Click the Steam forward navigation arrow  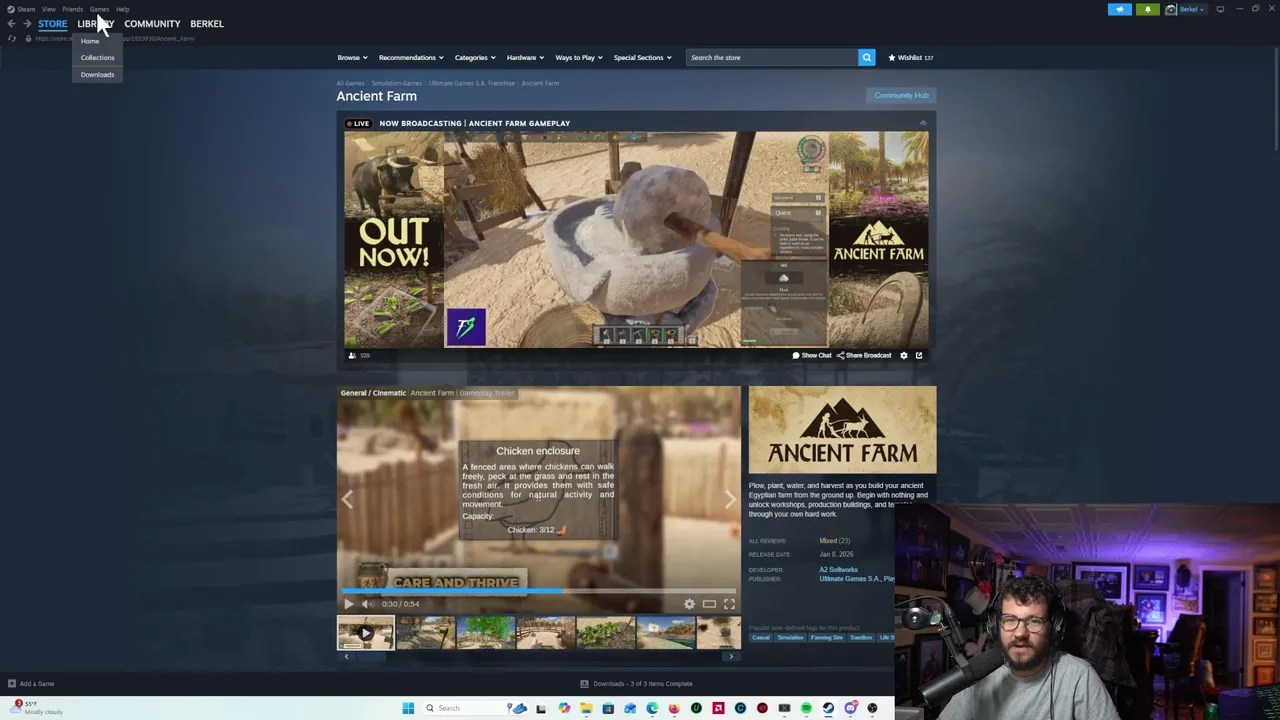[27, 24]
